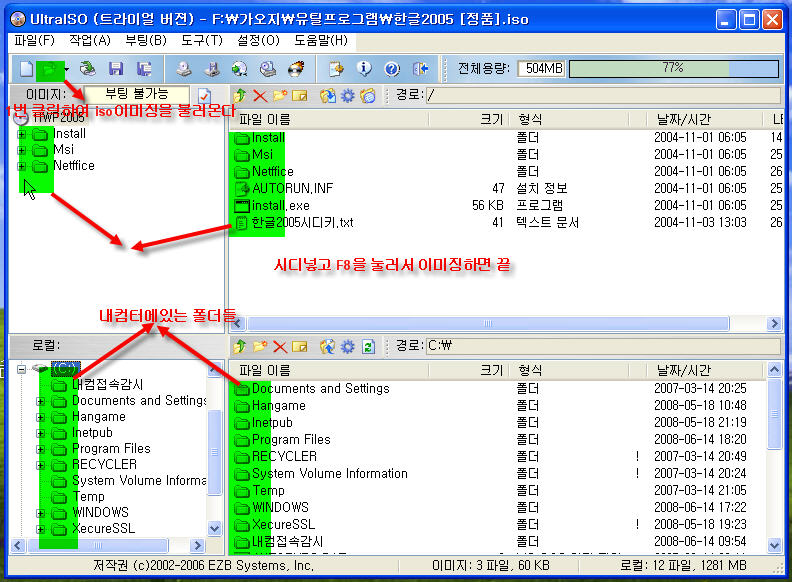Sort image list by 날짜/시간 column
792x582 pixels.
click(705, 120)
